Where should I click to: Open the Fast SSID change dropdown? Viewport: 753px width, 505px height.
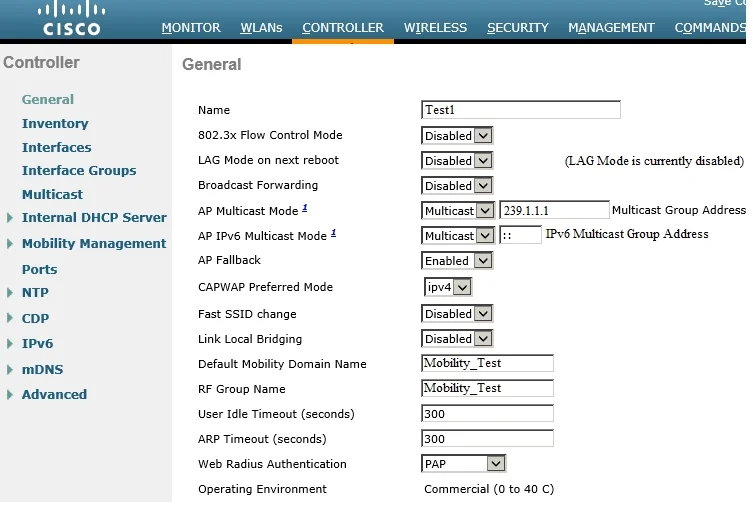pos(457,314)
